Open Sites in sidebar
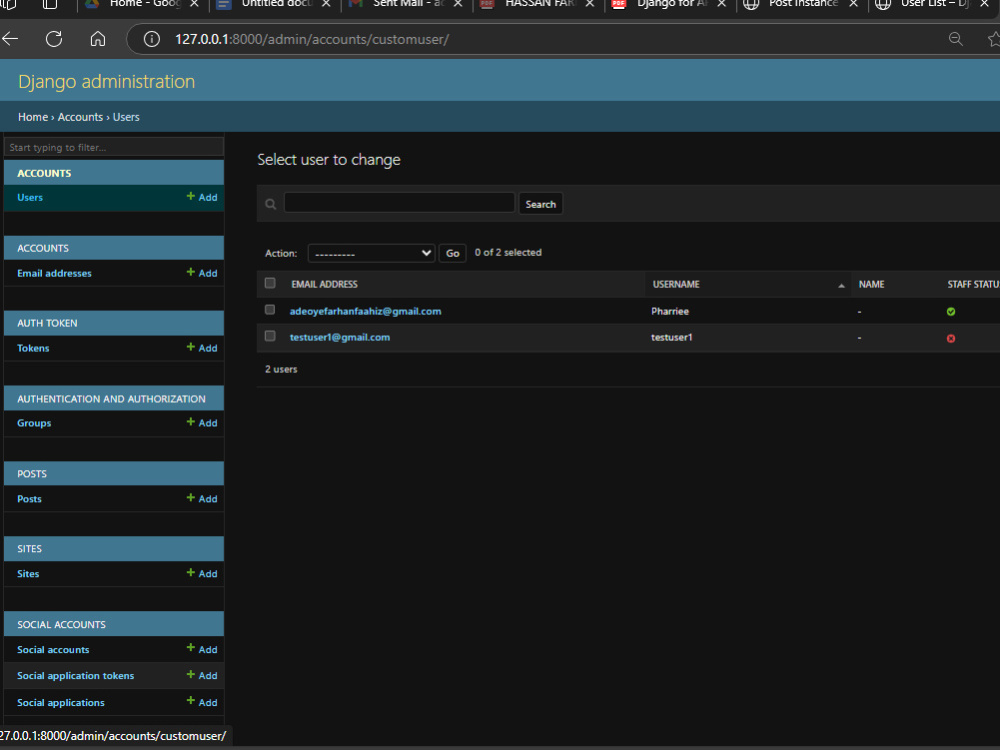This screenshot has height=750, width=1000. point(28,573)
